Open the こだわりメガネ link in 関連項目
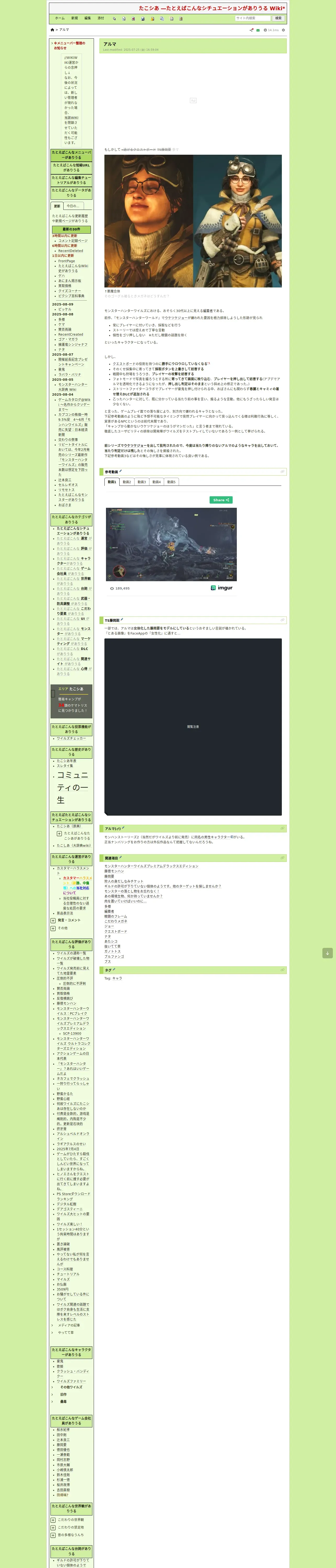The height and width of the screenshot is (1568, 336). [116, 921]
